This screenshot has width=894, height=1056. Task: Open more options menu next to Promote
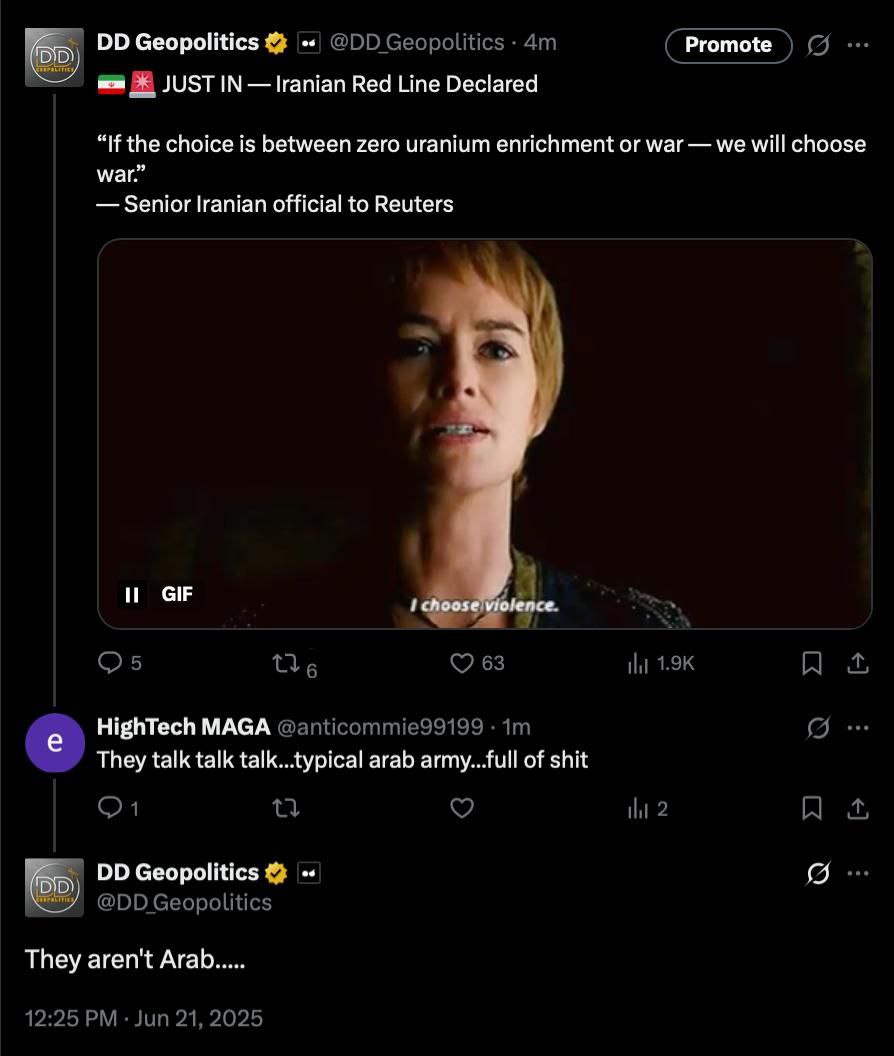(857, 45)
